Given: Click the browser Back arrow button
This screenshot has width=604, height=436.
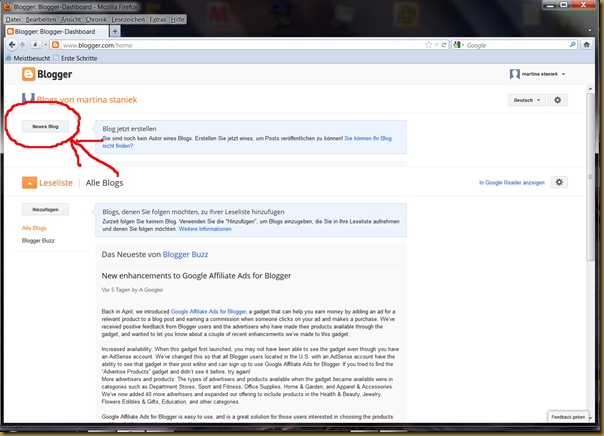Looking at the screenshot, I should click(x=12, y=45).
